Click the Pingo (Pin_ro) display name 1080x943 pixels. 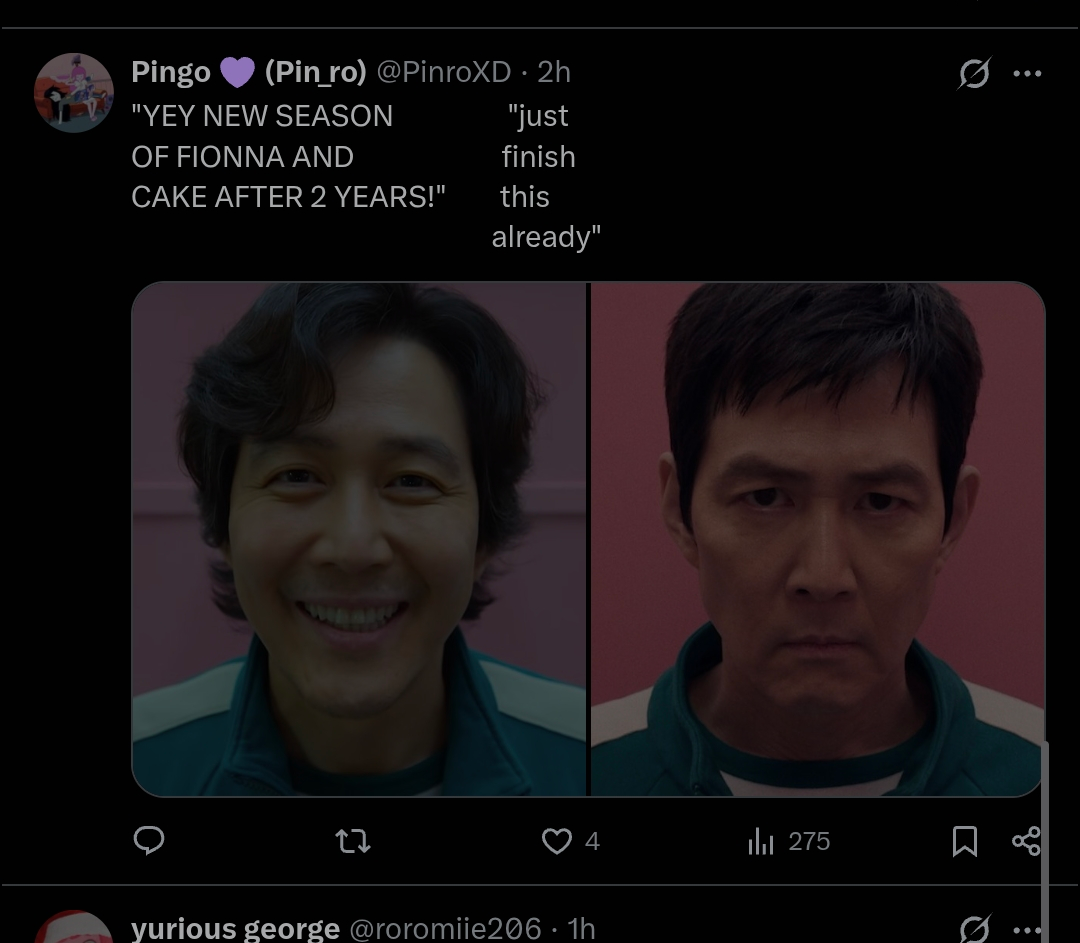pos(249,72)
